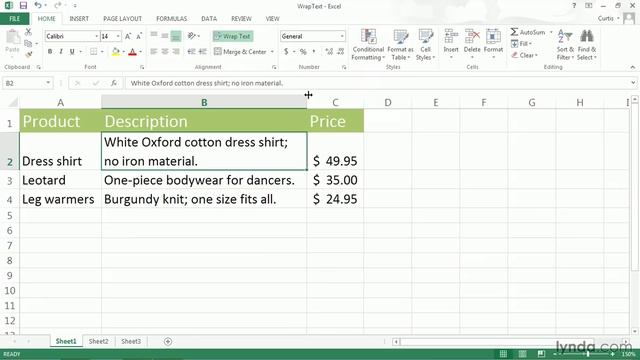Image resolution: width=640 pixels, height=360 pixels.
Task: Open the Sheet2 worksheet tab
Action: [98, 341]
